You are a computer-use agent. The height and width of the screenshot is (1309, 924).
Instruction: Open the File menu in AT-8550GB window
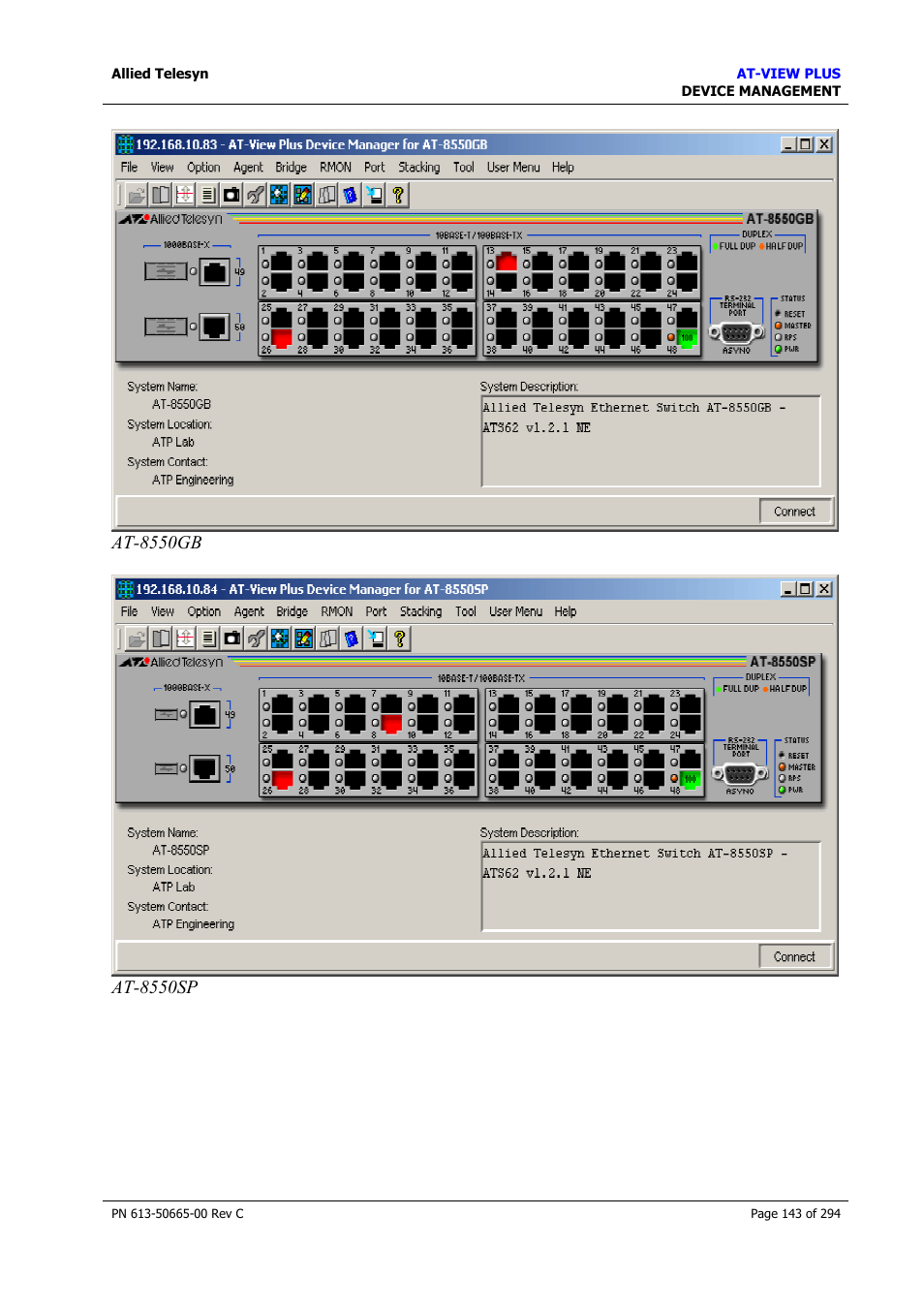(x=129, y=168)
